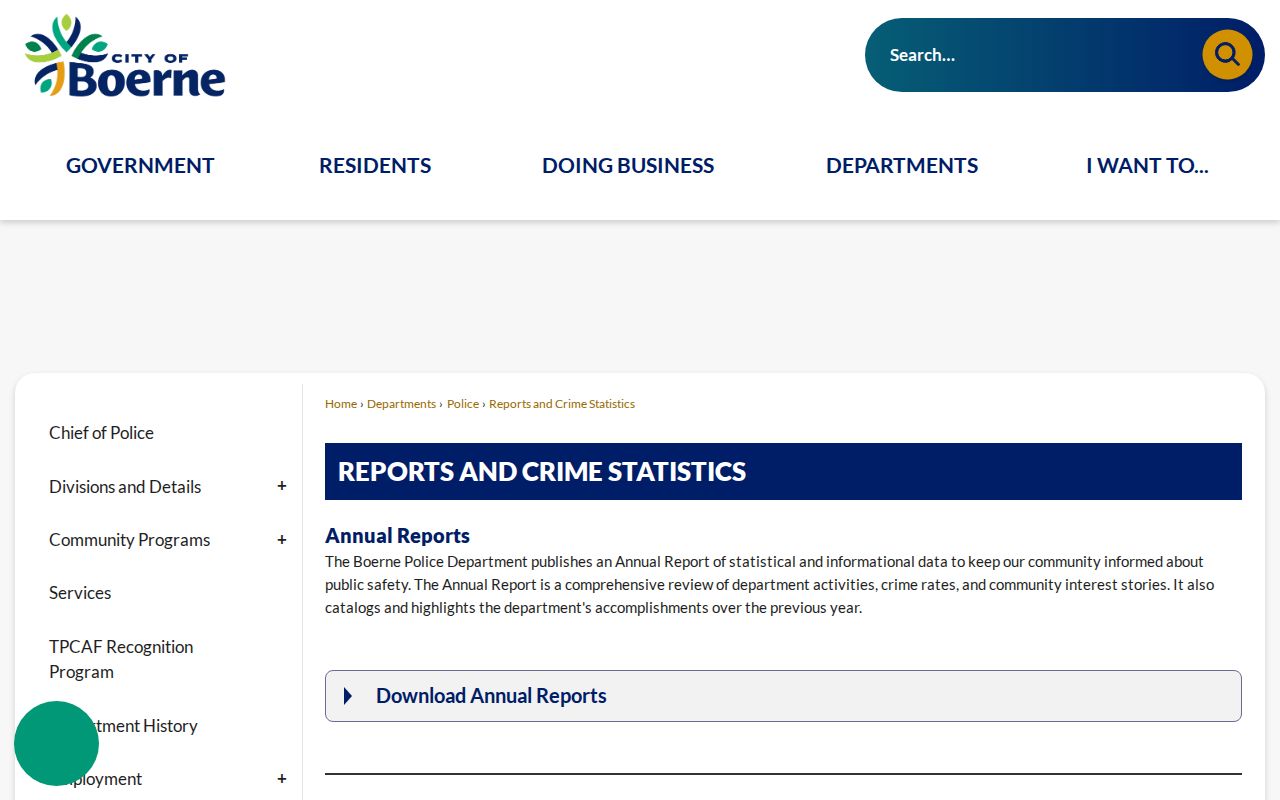Viewport: 1280px width, 800px height.
Task: Go to Departments breadcrumb link
Action: (x=401, y=404)
